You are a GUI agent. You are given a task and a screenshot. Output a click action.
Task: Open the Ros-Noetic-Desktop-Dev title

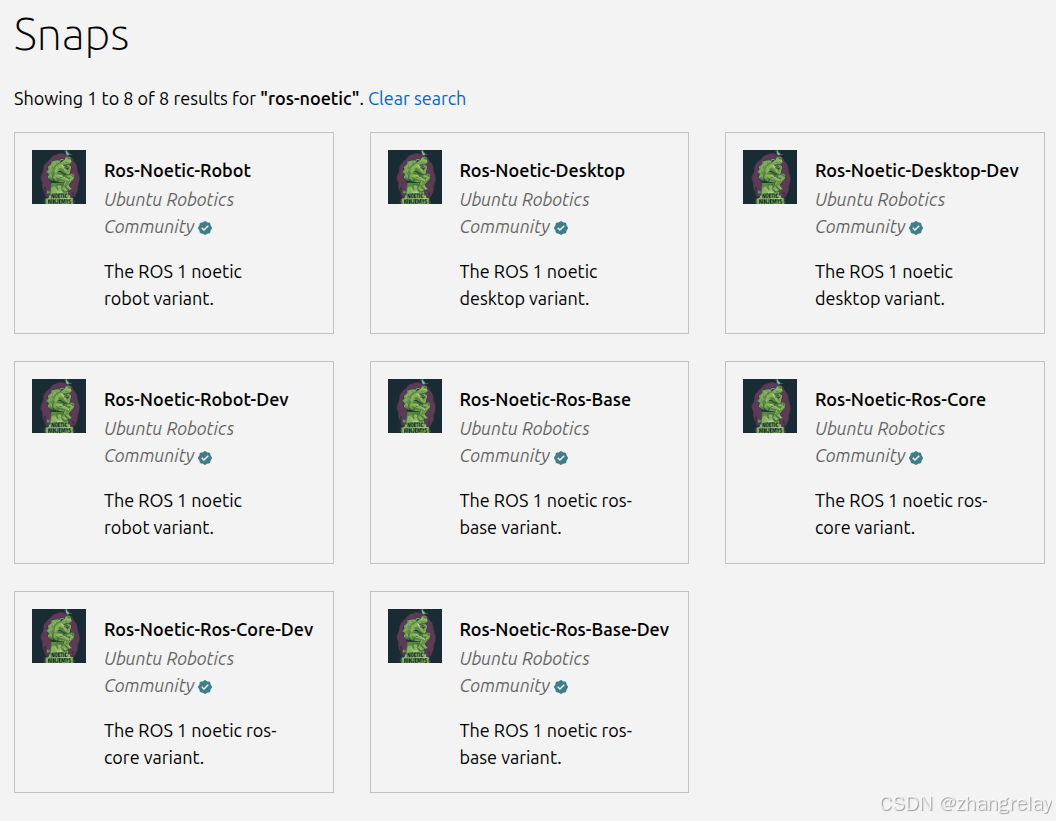(917, 170)
